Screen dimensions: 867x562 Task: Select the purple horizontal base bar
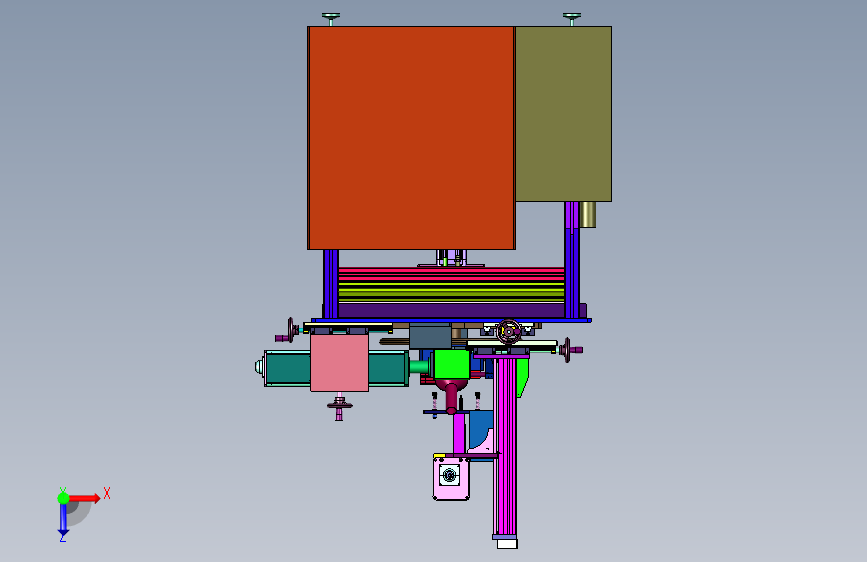(x=451, y=310)
